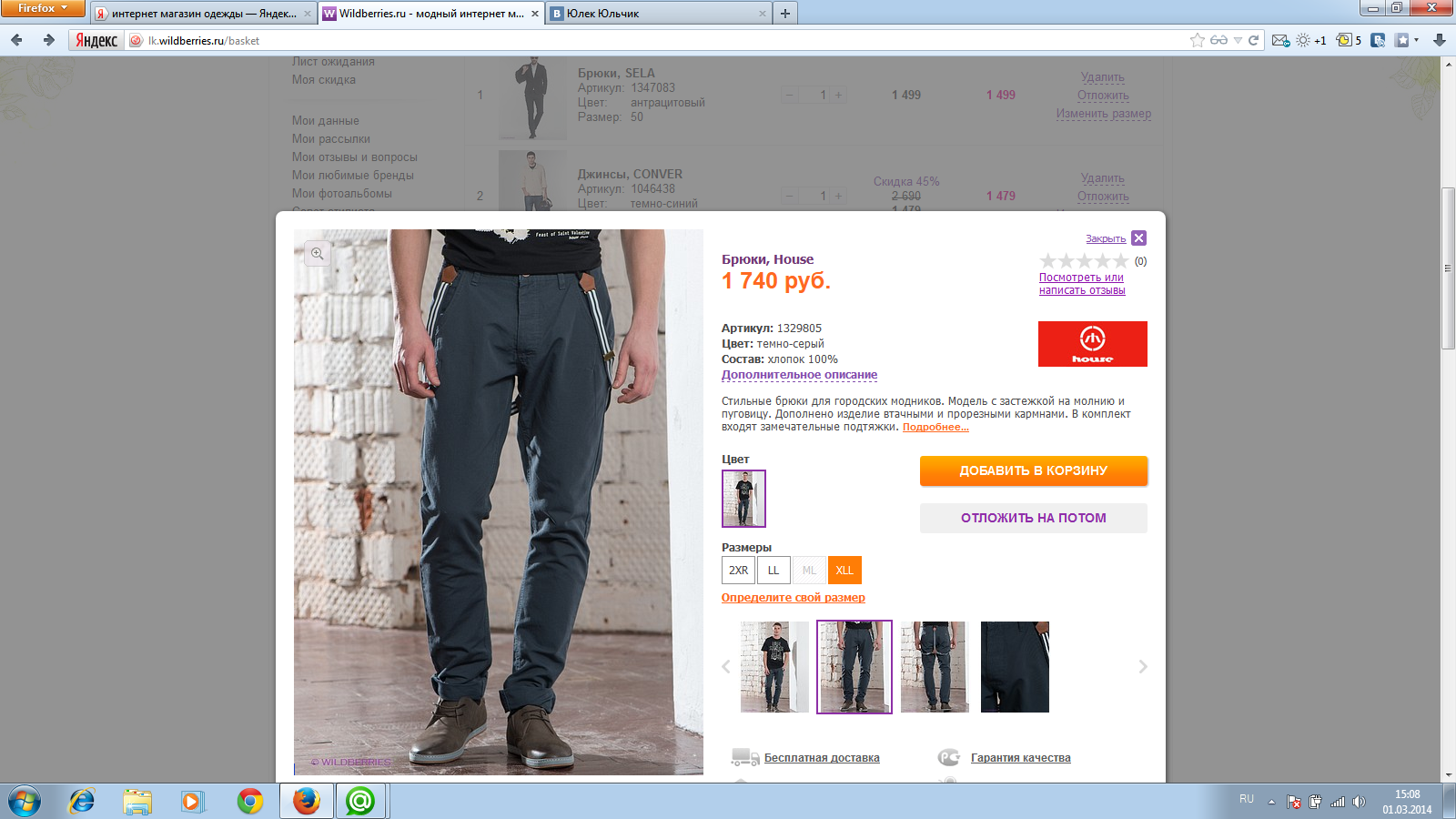Screen dimensions: 1456x819
Task: Select the second thumbnail front trousers view
Action: click(854, 667)
